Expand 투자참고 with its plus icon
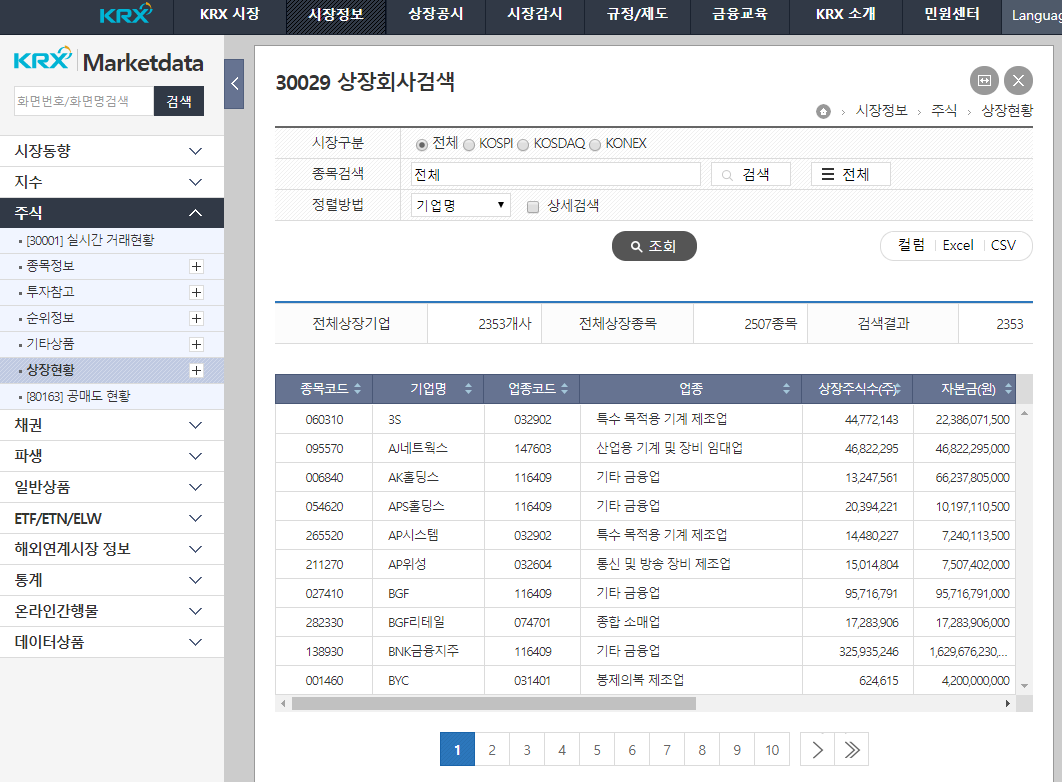1062x782 pixels. 196,292
